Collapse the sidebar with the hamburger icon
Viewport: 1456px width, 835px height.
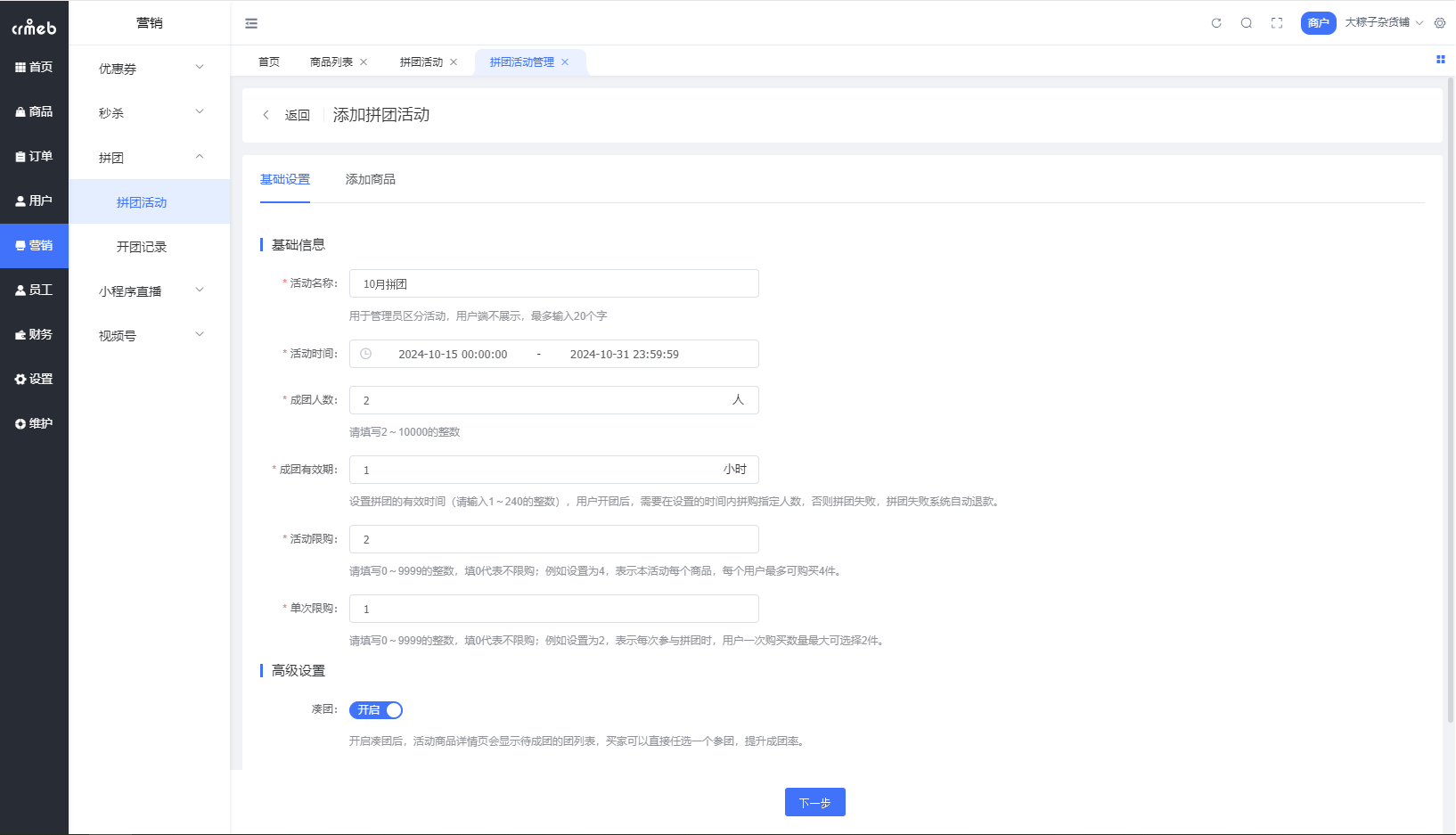pos(250,22)
